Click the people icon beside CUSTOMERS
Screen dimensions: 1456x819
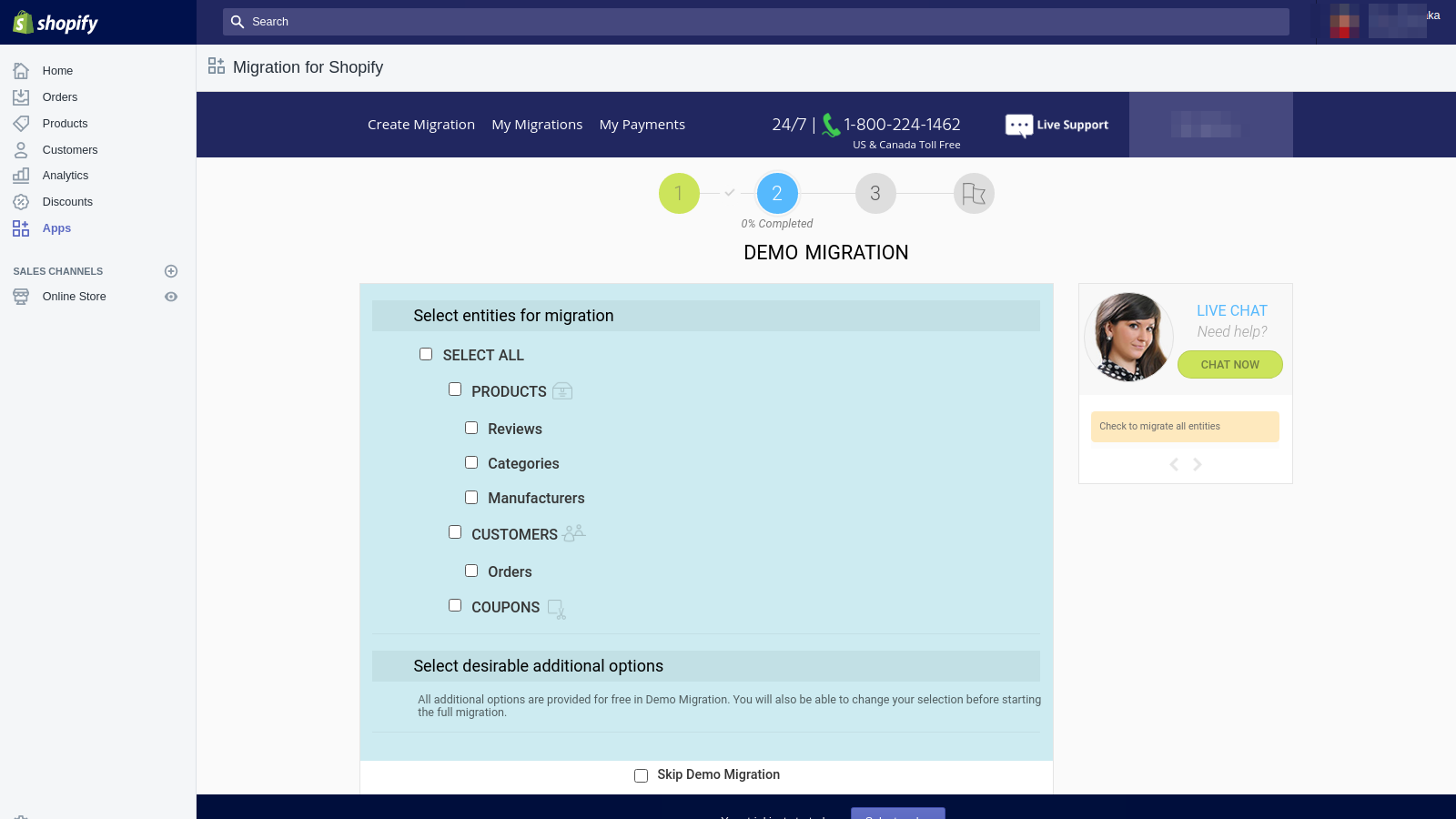pyautogui.click(x=574, y=533)
